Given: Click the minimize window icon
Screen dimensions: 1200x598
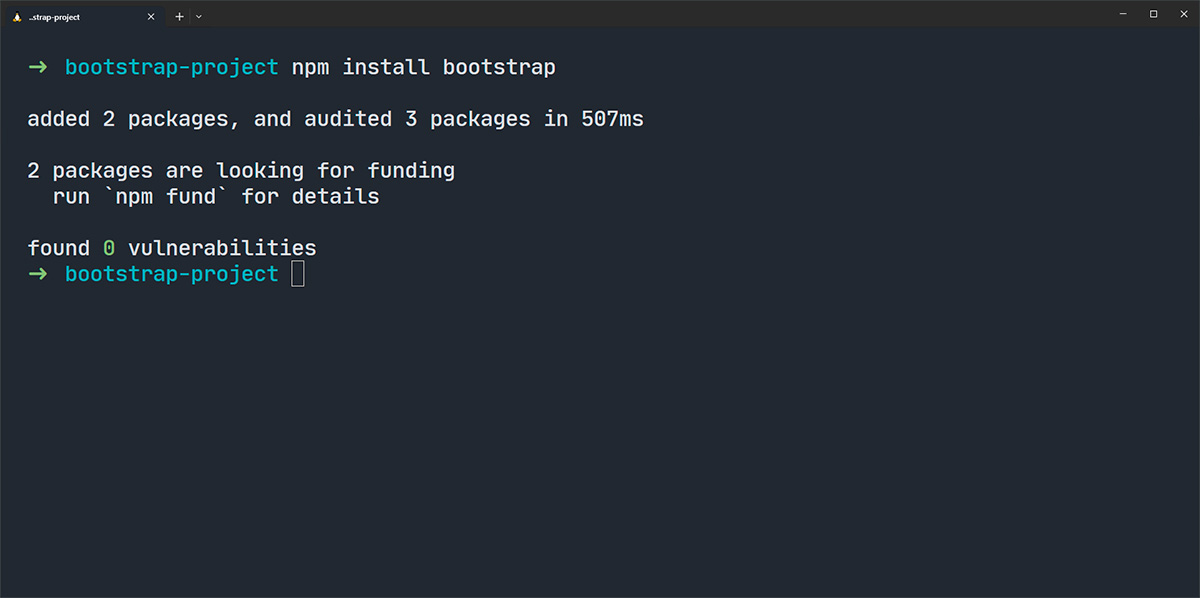Looking at the screenshot, I should tap(1124, 13).
